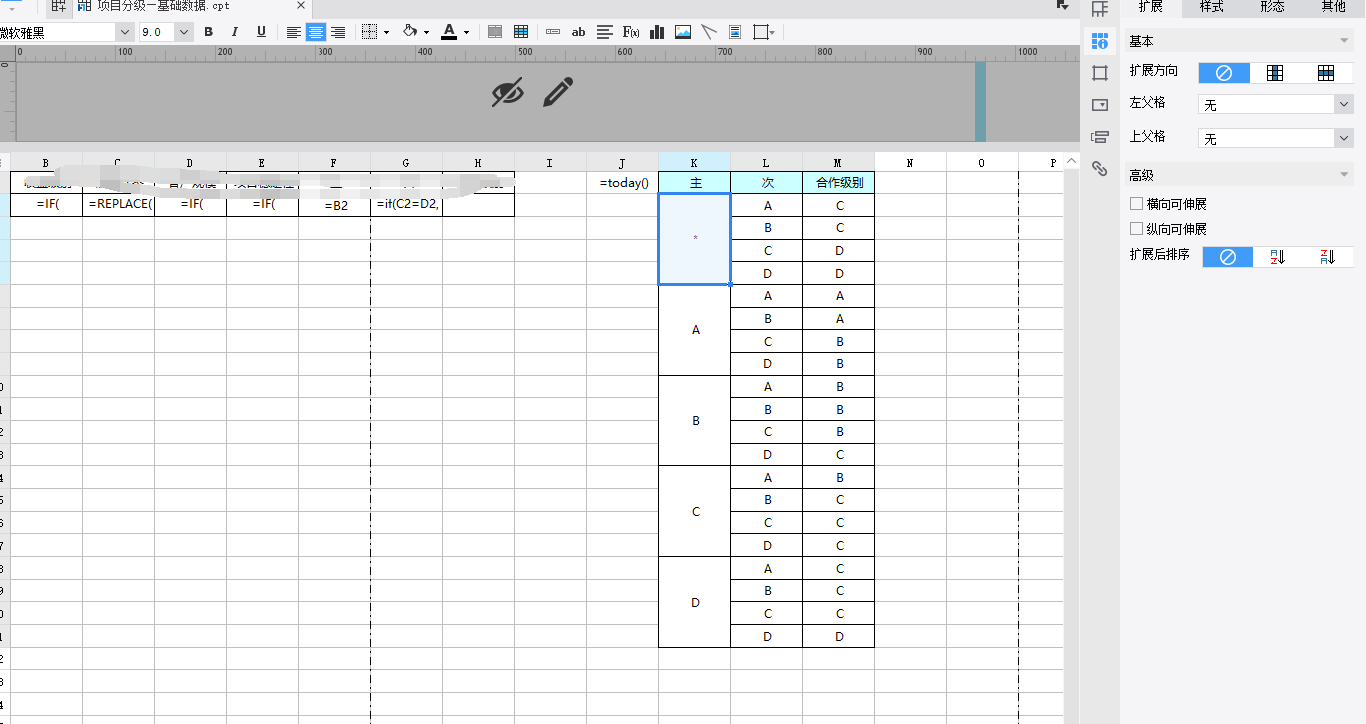Open font color dropdown arrow
The height and width of the screenshot is (724, 1366).
click(x=466, y=33)
